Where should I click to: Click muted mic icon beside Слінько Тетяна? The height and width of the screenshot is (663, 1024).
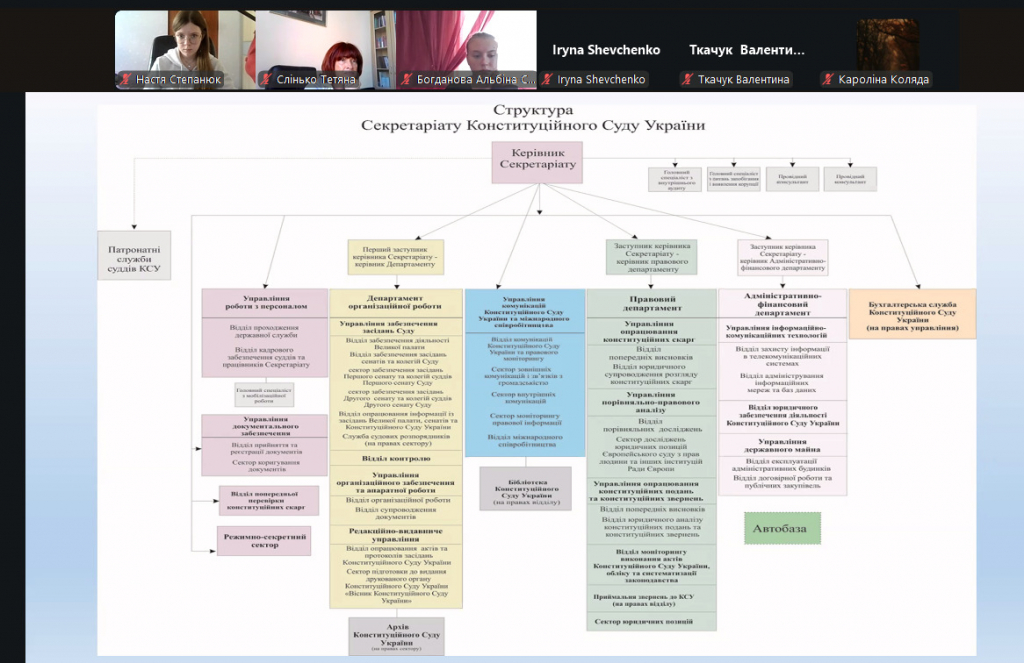tap(266, 80)
